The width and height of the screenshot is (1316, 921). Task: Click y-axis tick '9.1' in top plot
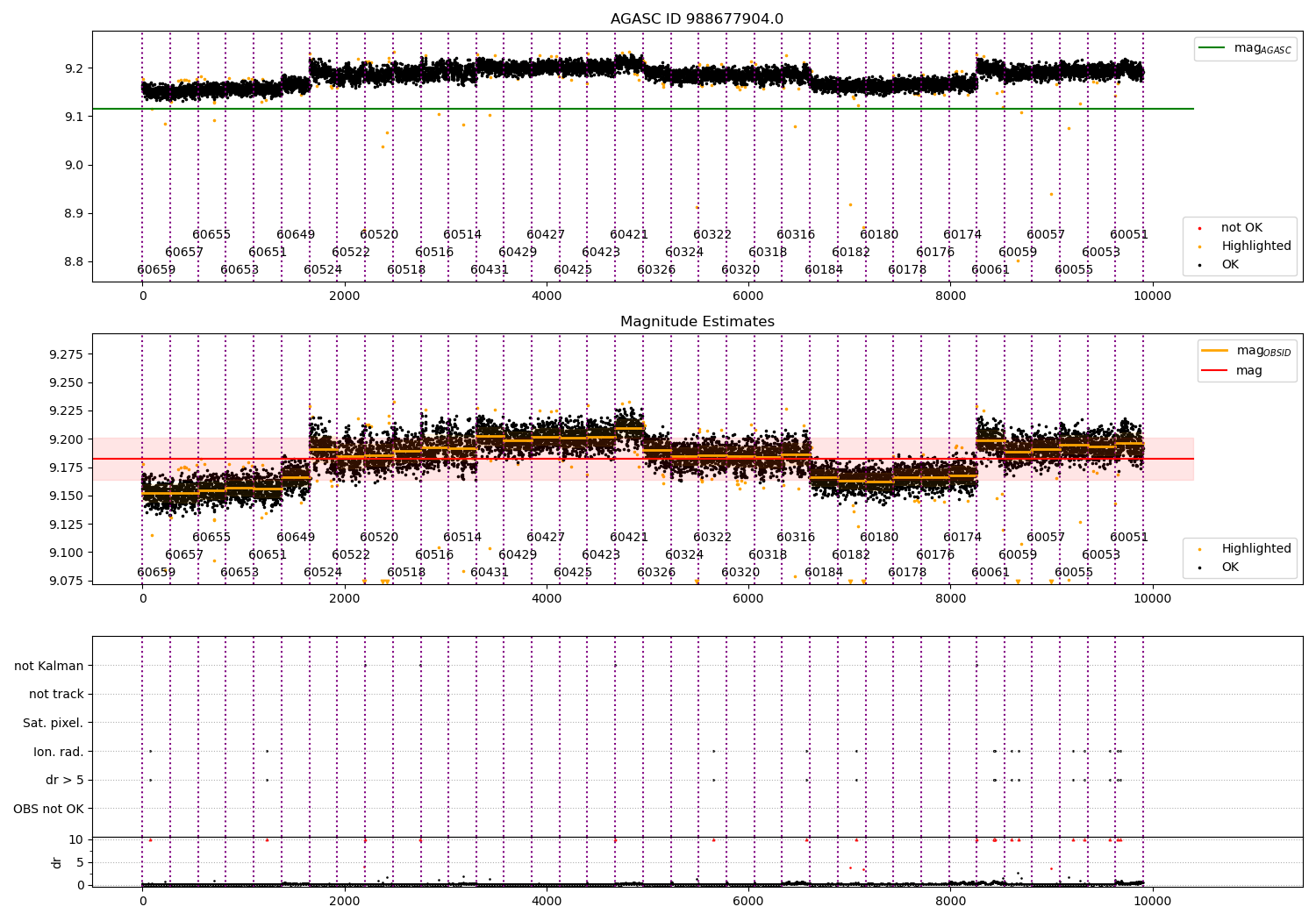[74, 117]
